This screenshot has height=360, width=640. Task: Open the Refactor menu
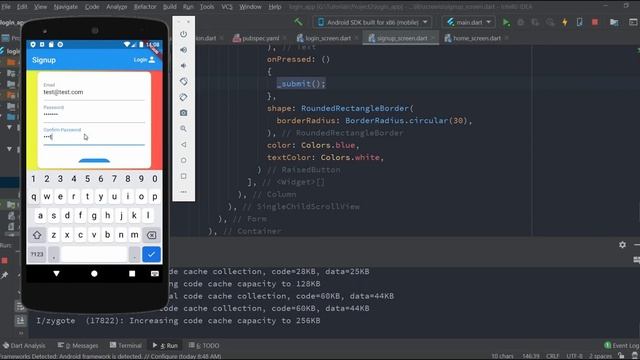145,7
